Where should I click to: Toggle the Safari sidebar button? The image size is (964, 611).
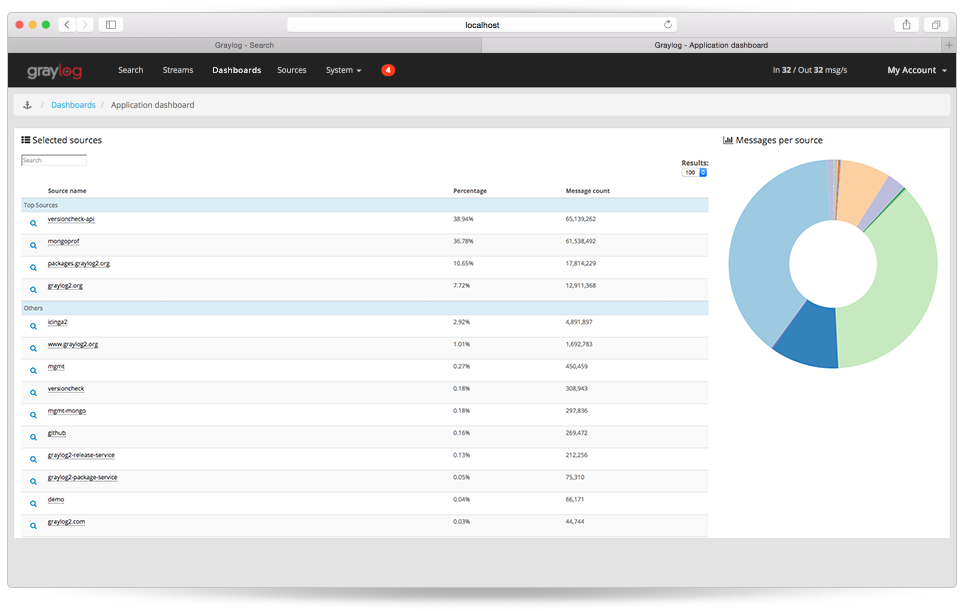tap(111, 25)
